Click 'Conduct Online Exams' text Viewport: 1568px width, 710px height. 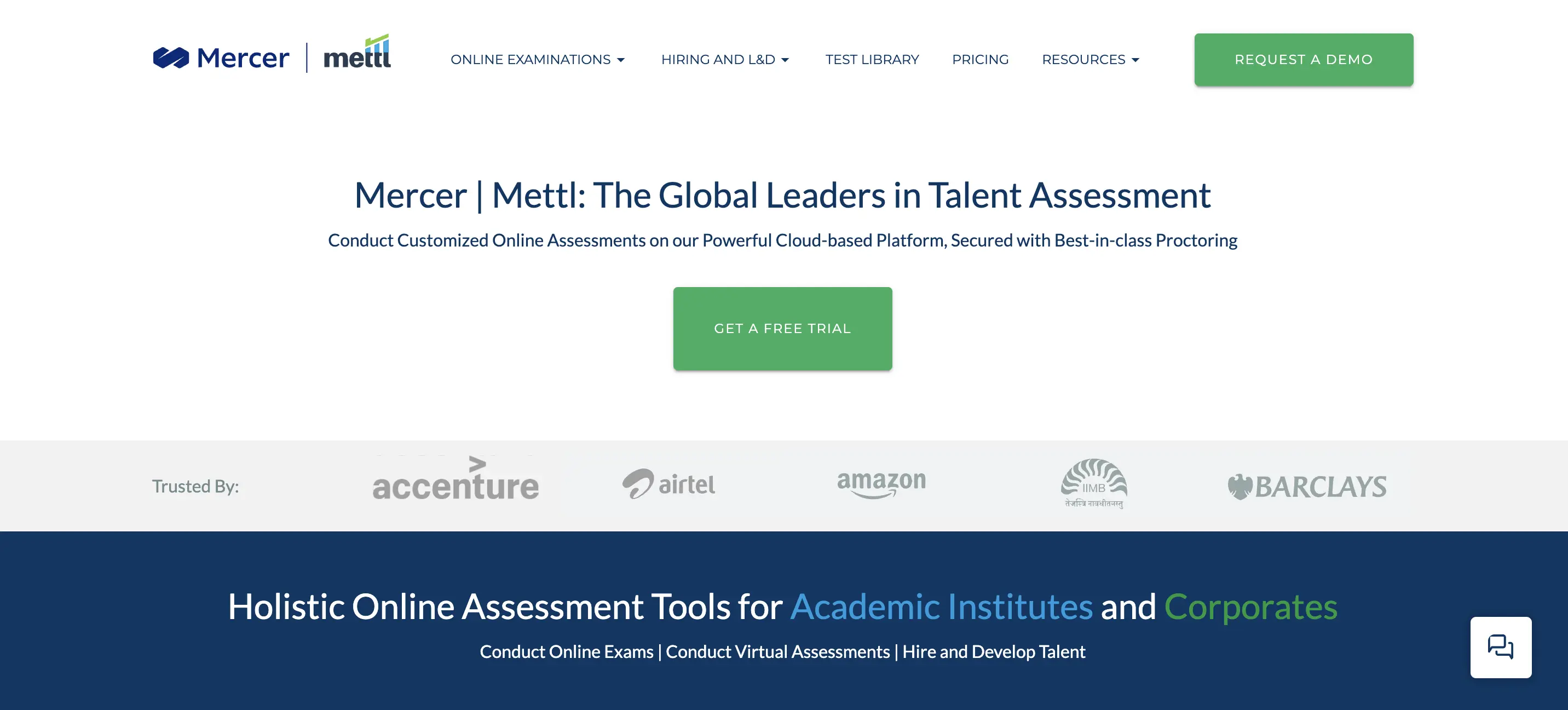click(566, 652)
